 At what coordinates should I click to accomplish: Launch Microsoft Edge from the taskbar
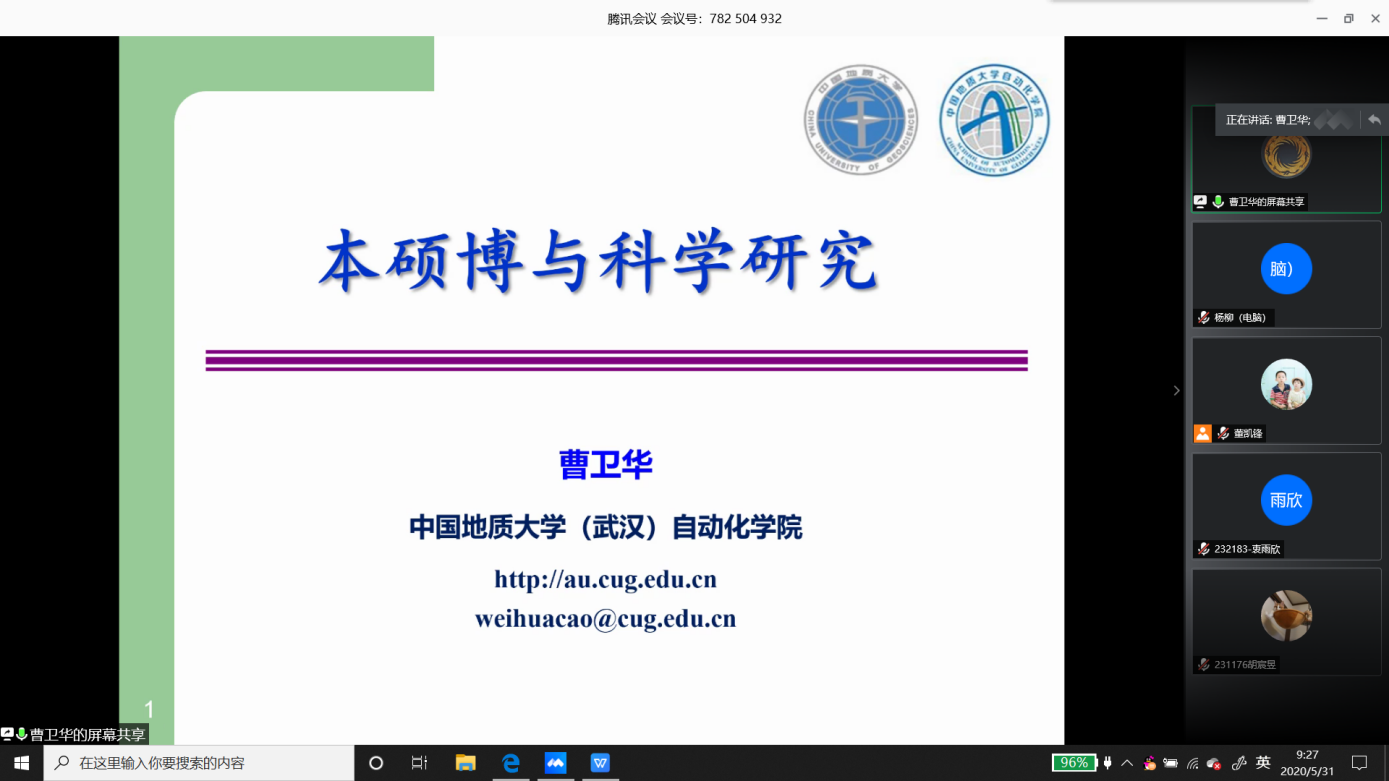[511, 763]
